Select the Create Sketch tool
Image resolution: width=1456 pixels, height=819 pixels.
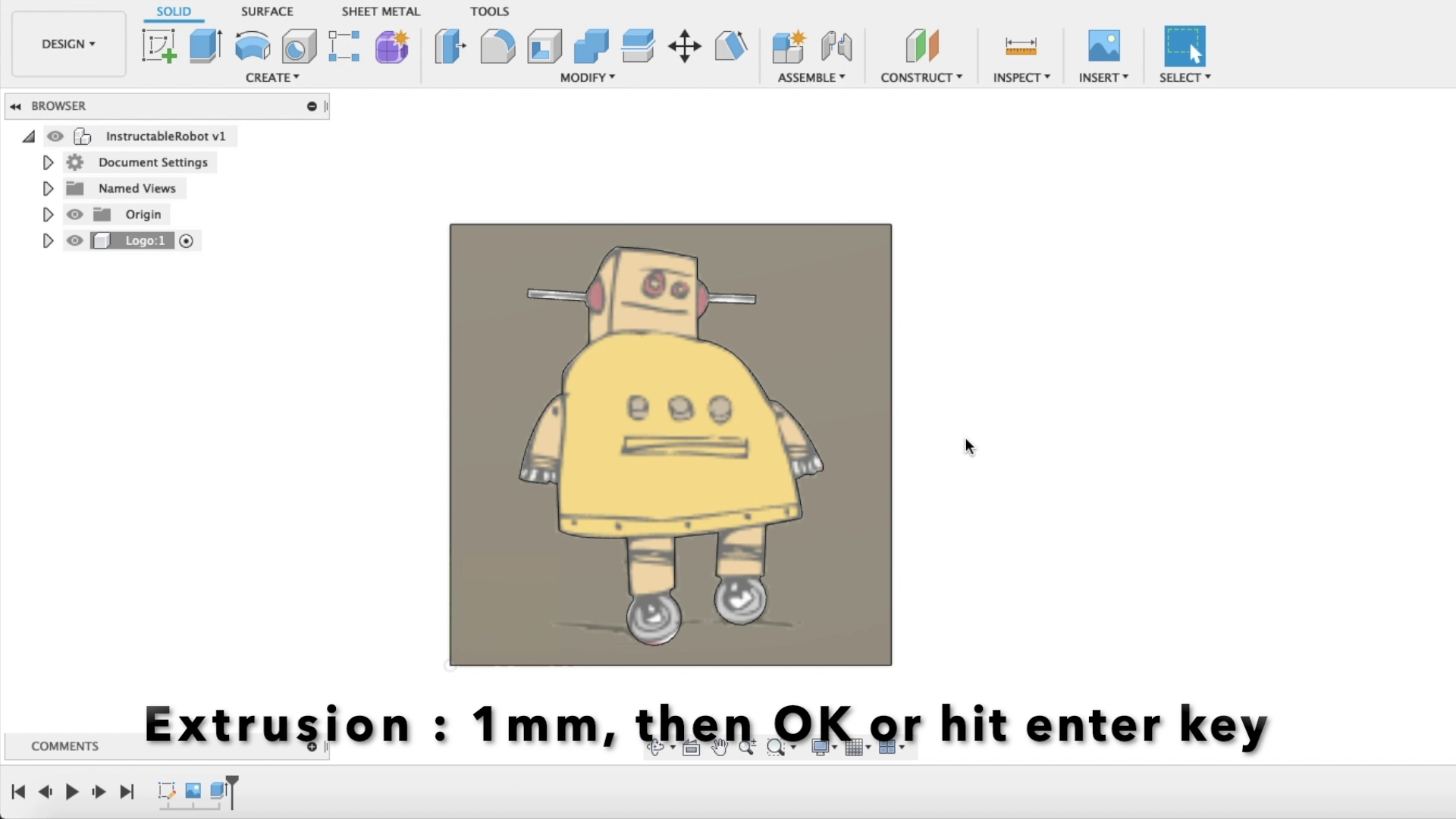[159, 45]
